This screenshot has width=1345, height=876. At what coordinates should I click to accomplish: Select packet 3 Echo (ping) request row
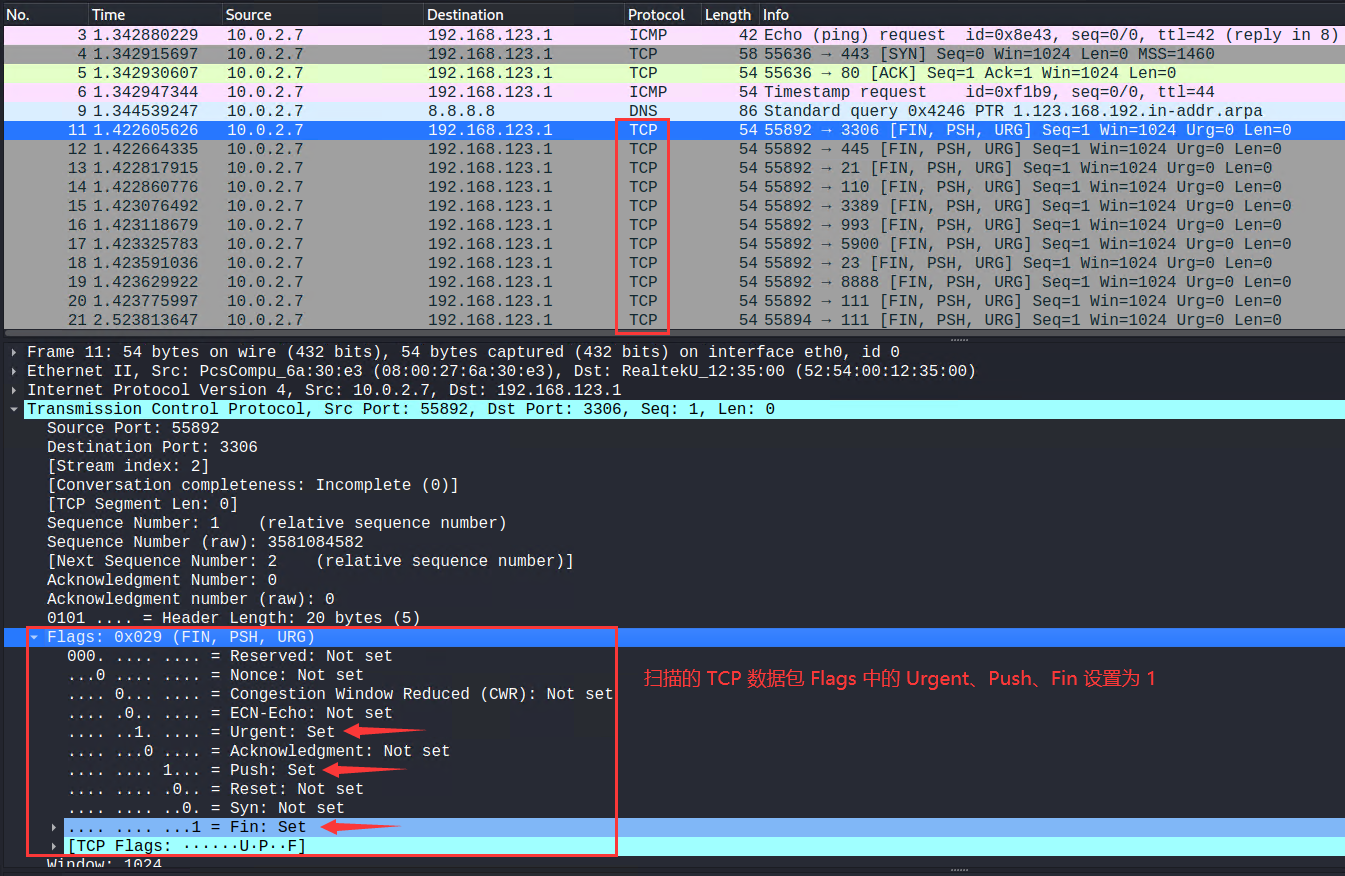(672, 35)
